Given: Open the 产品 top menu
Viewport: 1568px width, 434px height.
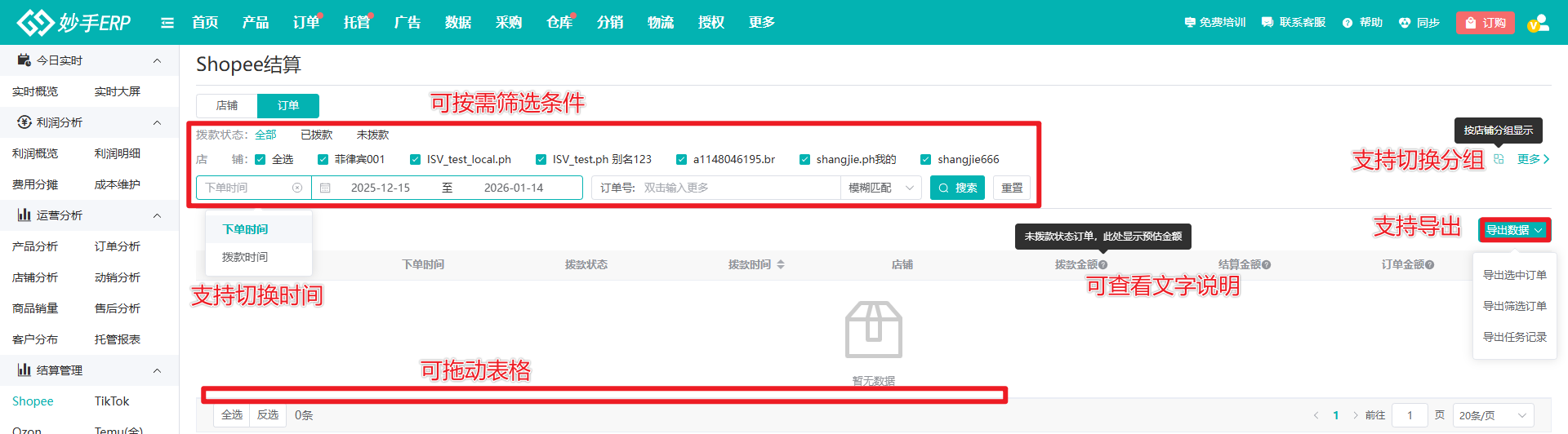Looking at the screenshot, I should (x=256, y=23).
